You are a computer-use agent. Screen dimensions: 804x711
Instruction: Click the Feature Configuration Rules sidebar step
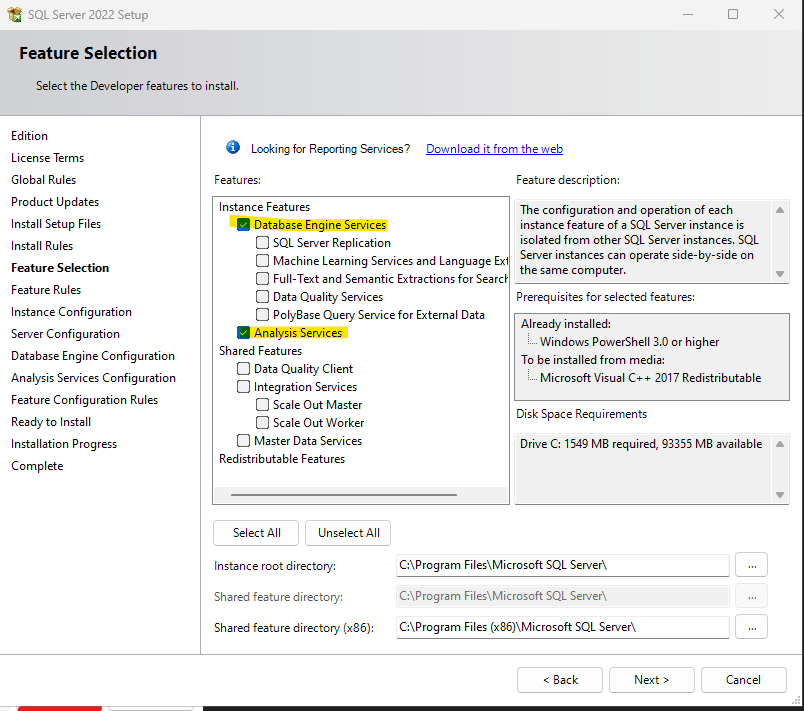85,400
